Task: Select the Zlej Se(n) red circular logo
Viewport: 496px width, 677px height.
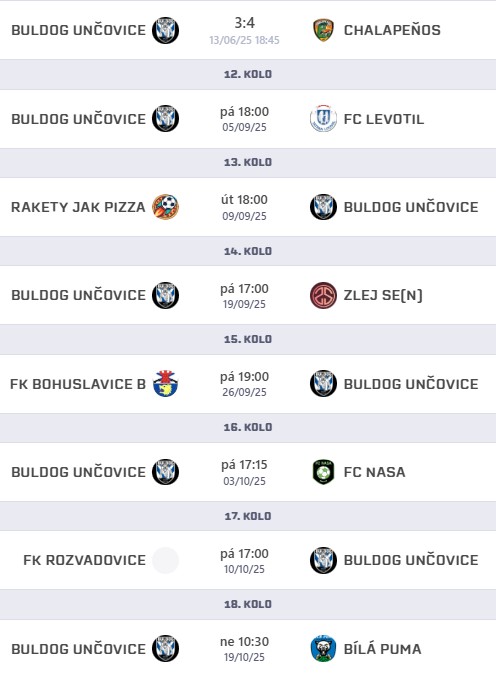Action: point(323,295)
